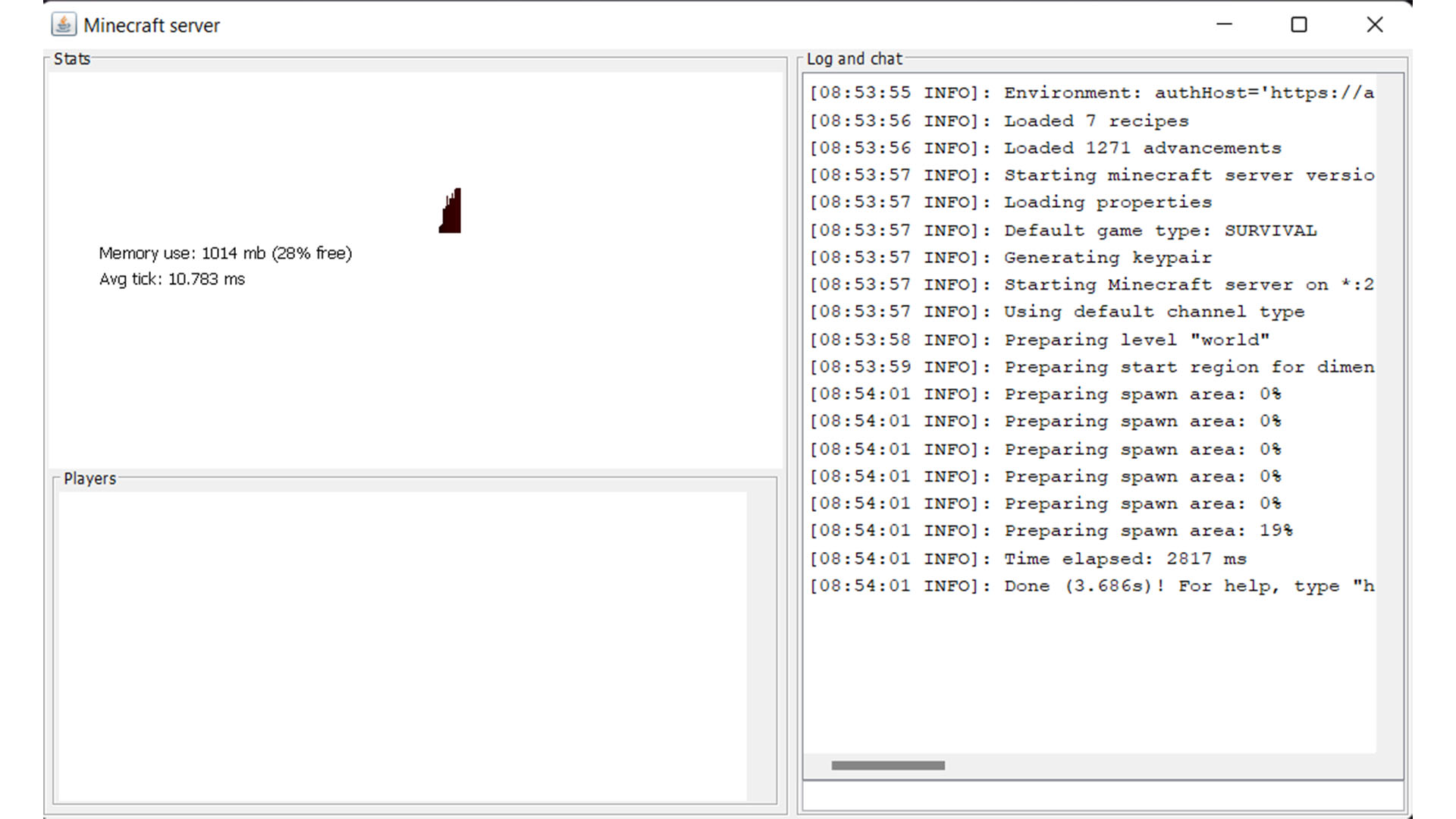Click the Players list area
The width and height of the screenshot is (1456, 819).
pos(403,647)
